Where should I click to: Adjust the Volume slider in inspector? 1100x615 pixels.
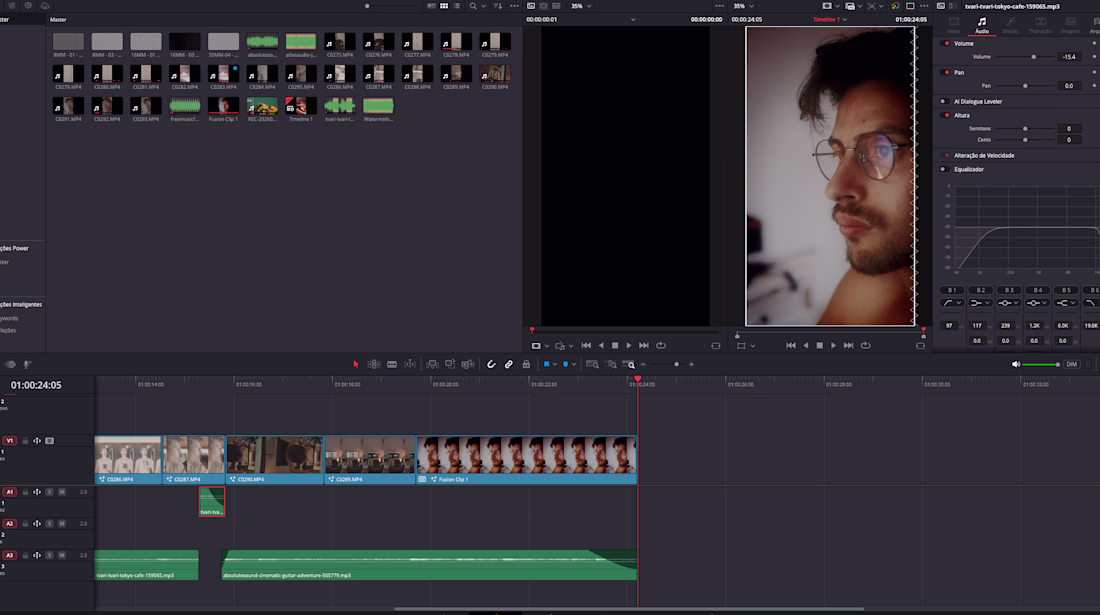point(1033,57)
